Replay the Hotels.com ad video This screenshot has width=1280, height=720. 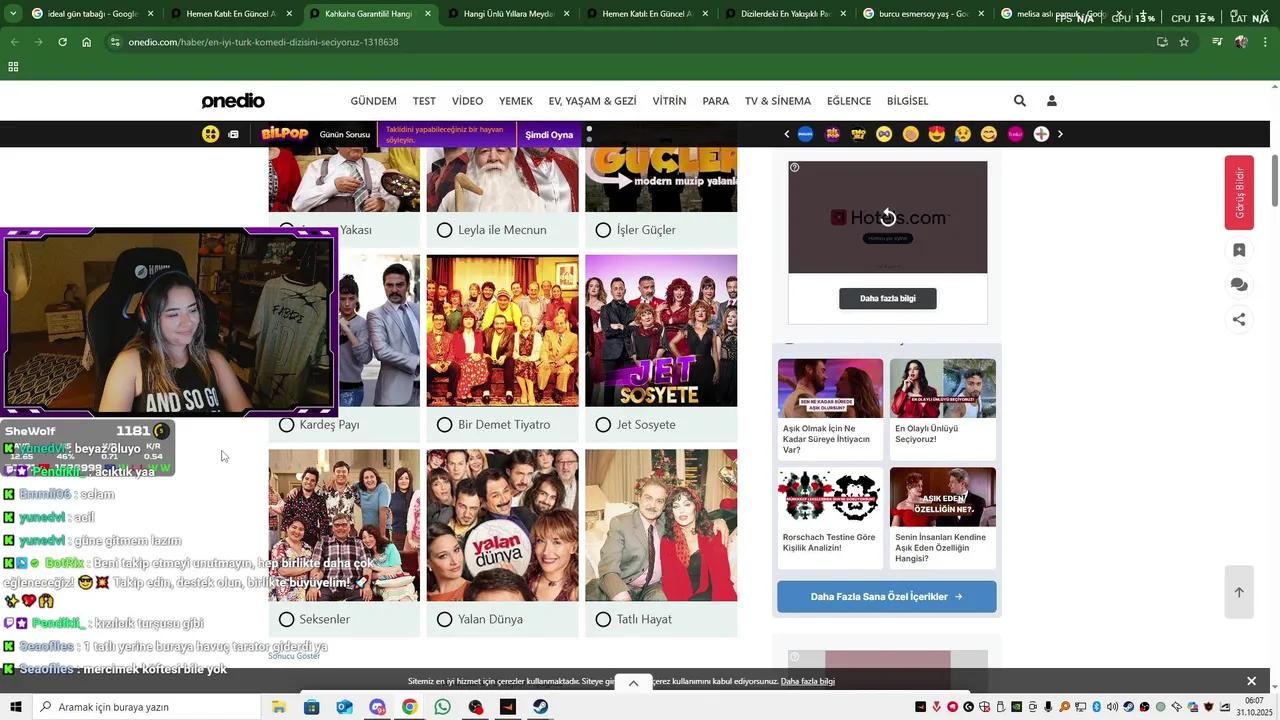pos(888,217)
